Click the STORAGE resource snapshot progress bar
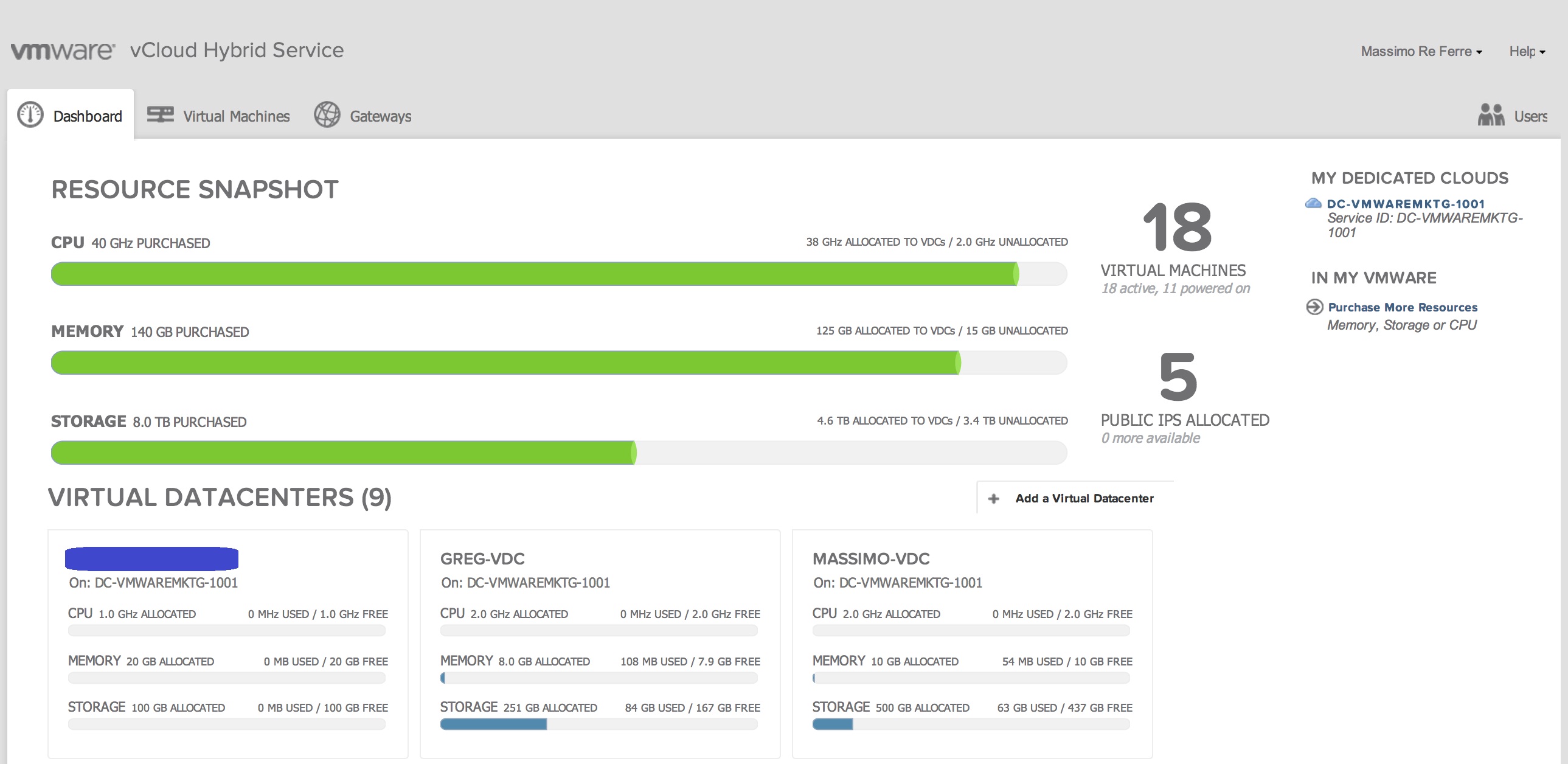The height and width of the screenshot is (764, 1568). [559, 453]
